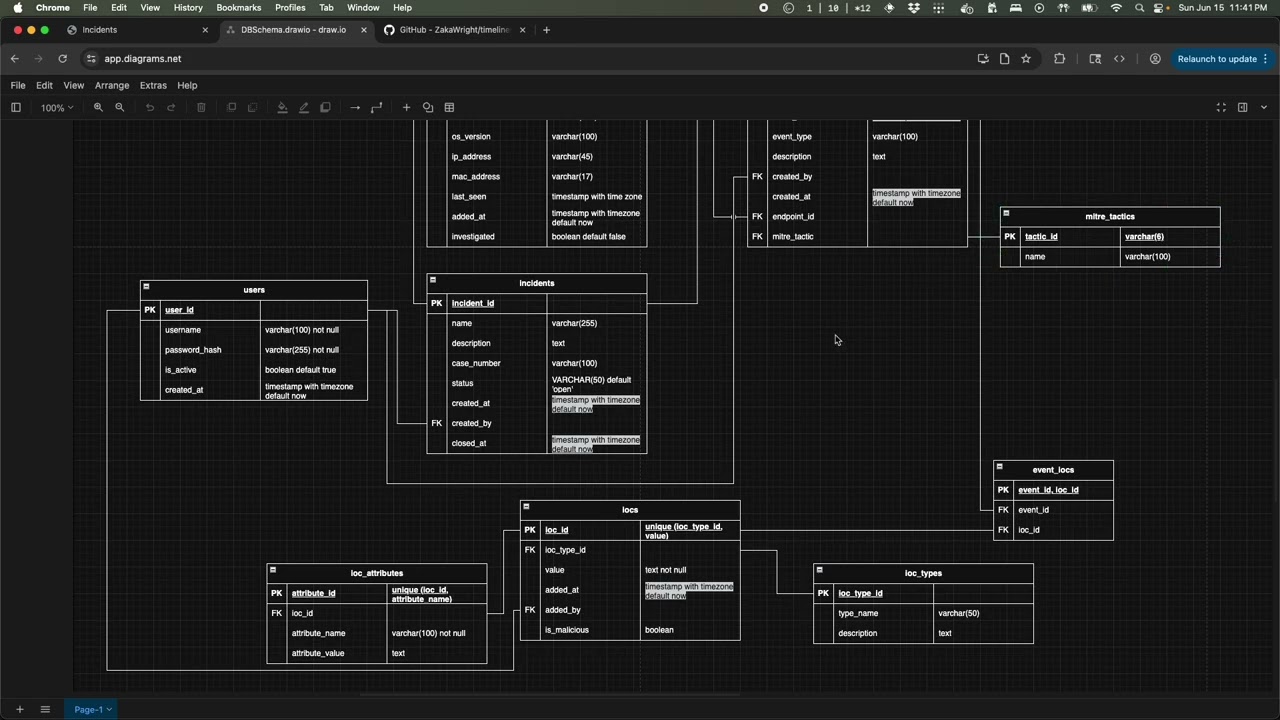Open a new browser tab
The width and height of the screenshot is (1280, 720).
tap(546, 30)
